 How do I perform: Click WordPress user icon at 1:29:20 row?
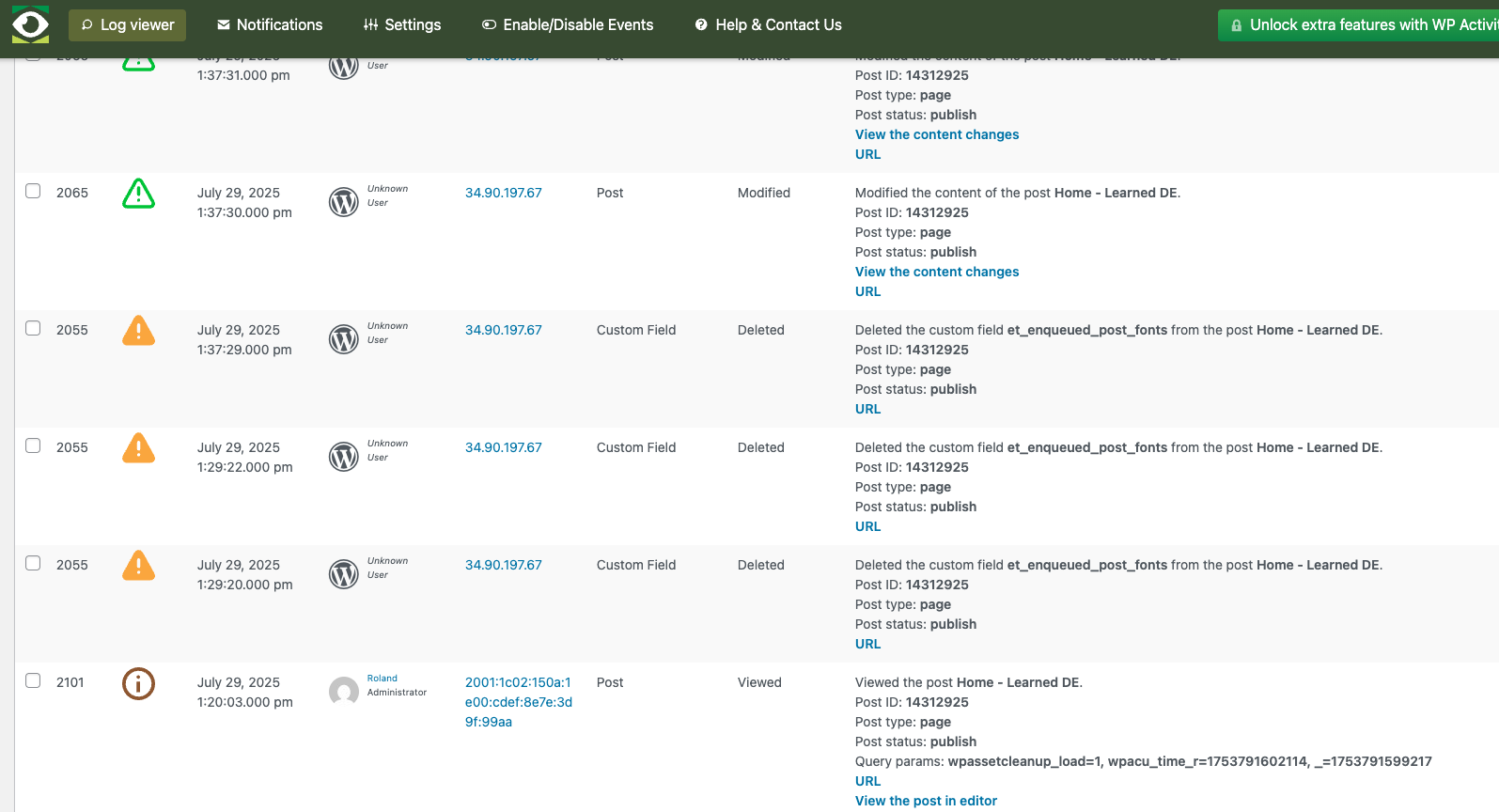click(x=344, y=574)
